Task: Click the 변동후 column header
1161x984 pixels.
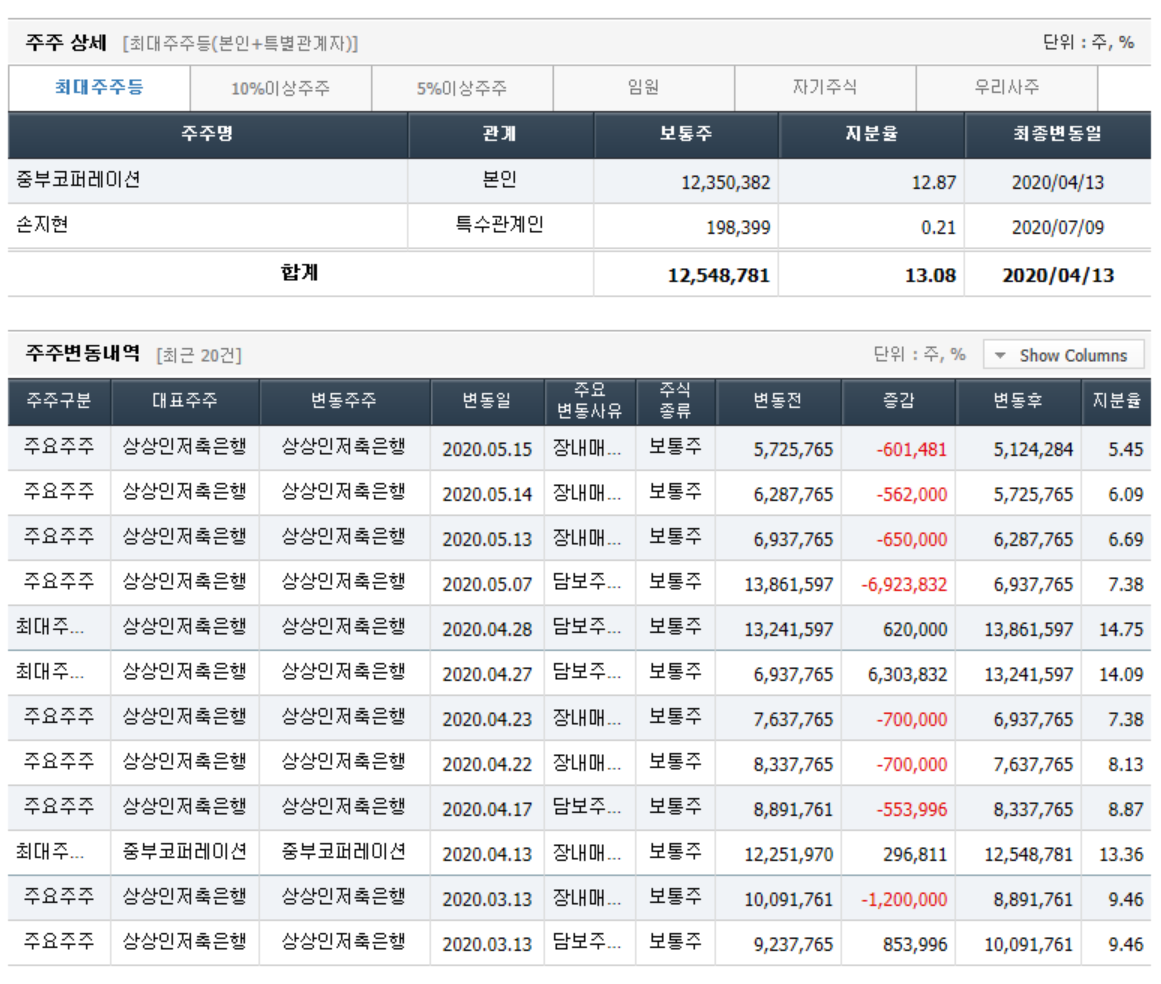Action: (1018, 401)
